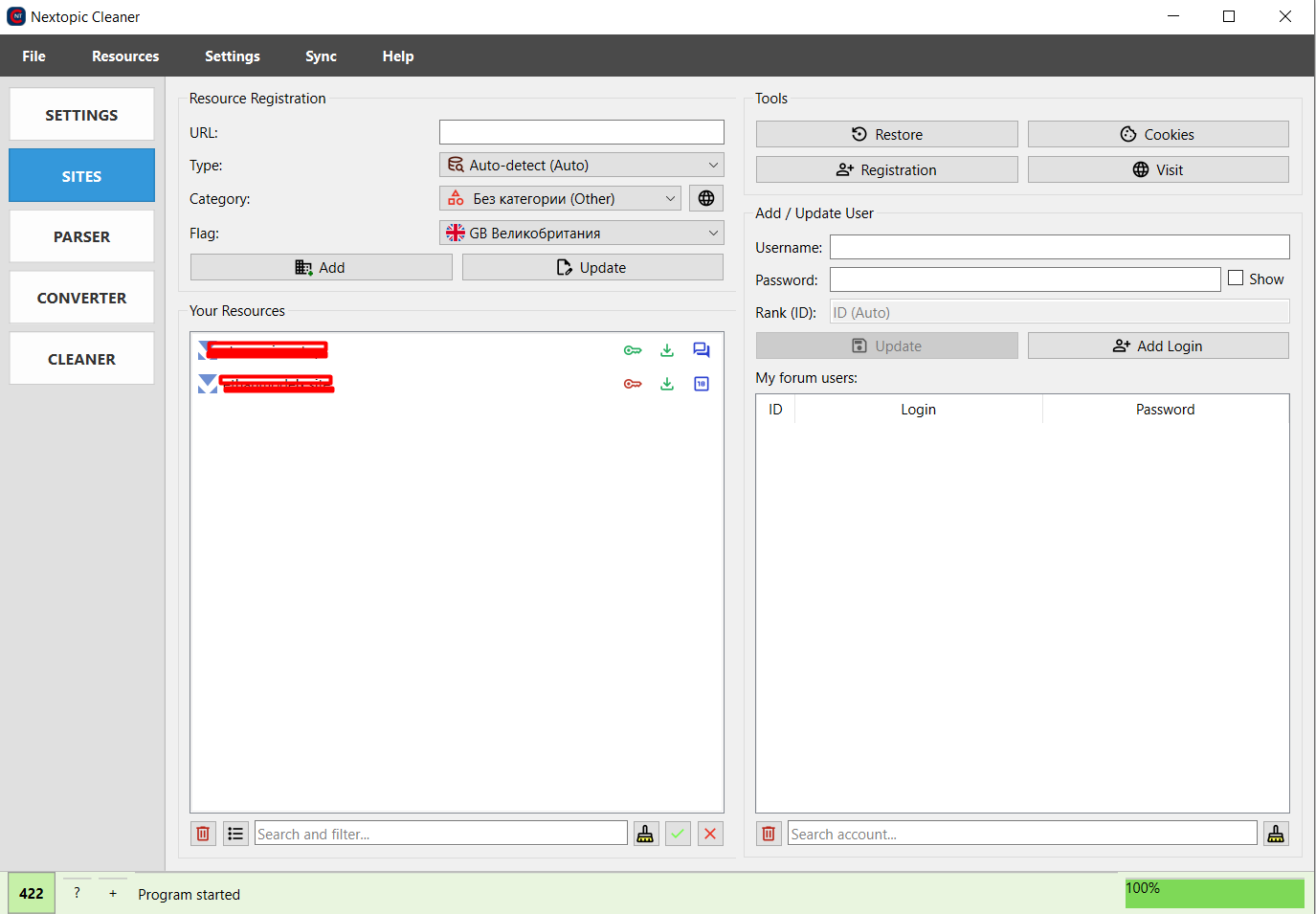This screenshot has width=1316, height=914.
Task: Click the green checkmark icon under resources list
Action: [678, 834]
